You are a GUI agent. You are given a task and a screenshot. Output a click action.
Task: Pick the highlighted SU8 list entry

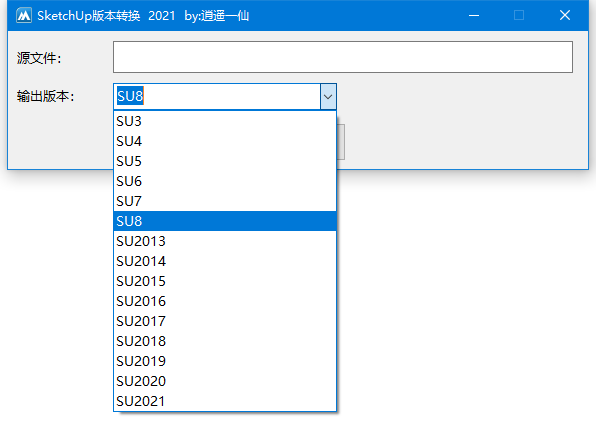225,221
